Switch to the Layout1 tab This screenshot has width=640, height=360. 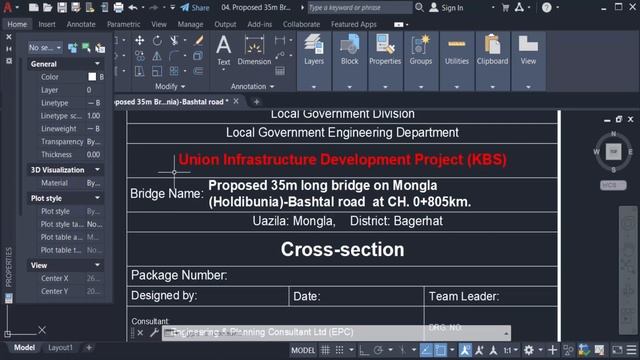(60, 348)
